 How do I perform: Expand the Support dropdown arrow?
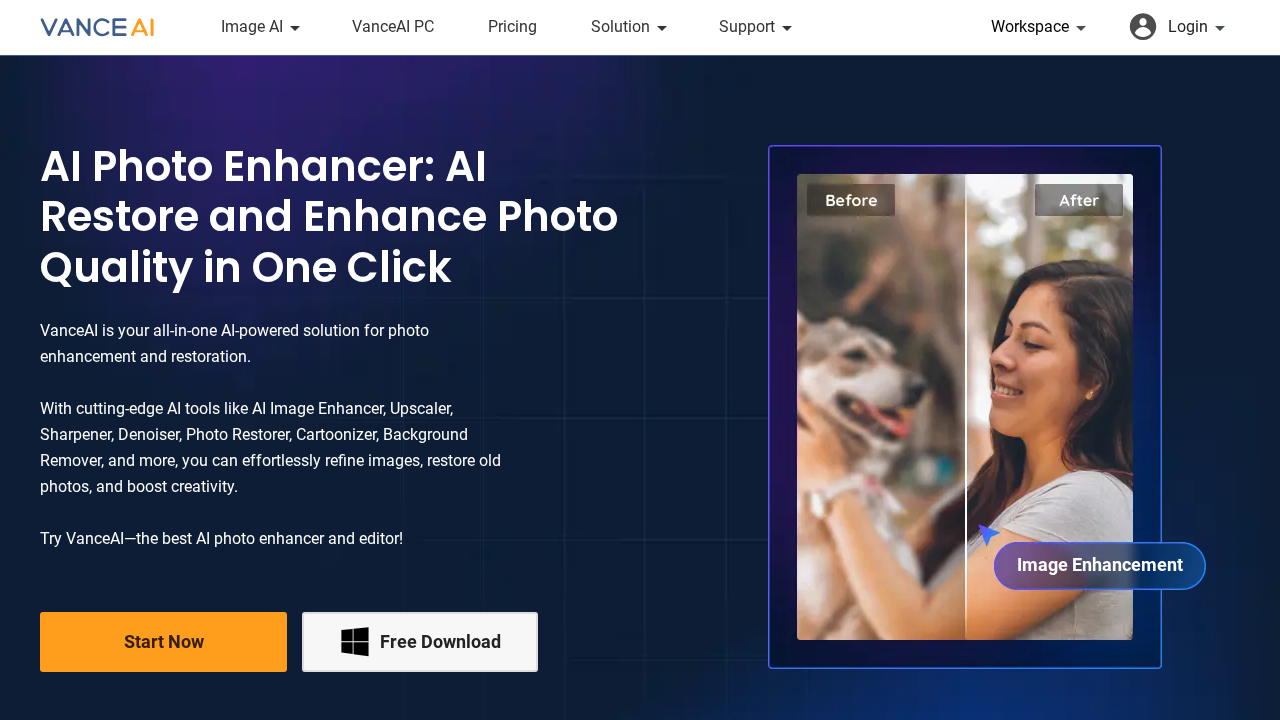pos(787,28)
